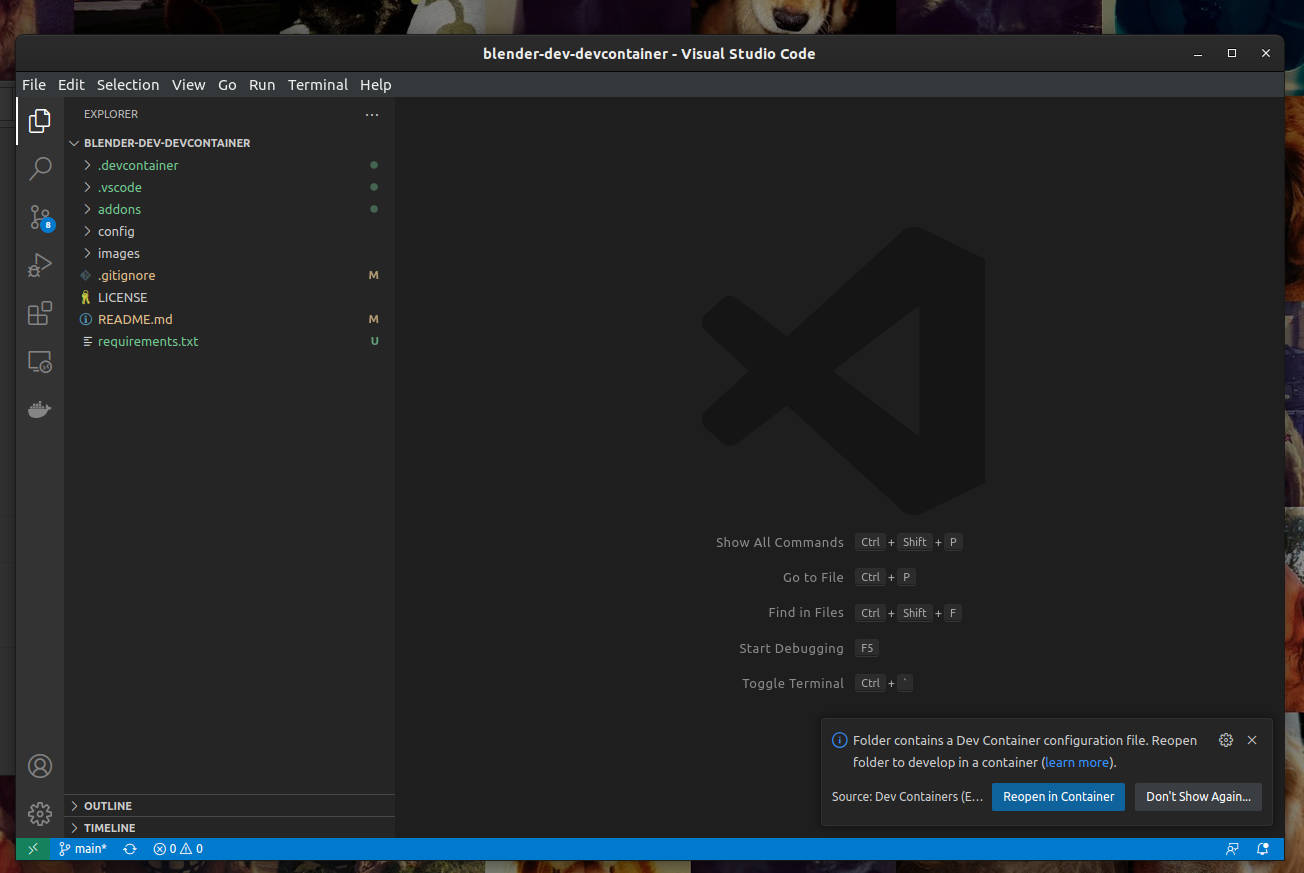Screen dimensions: 1304x873
Task: Click the Source: Dev Containers text
Action: click(x=908, y=797)
